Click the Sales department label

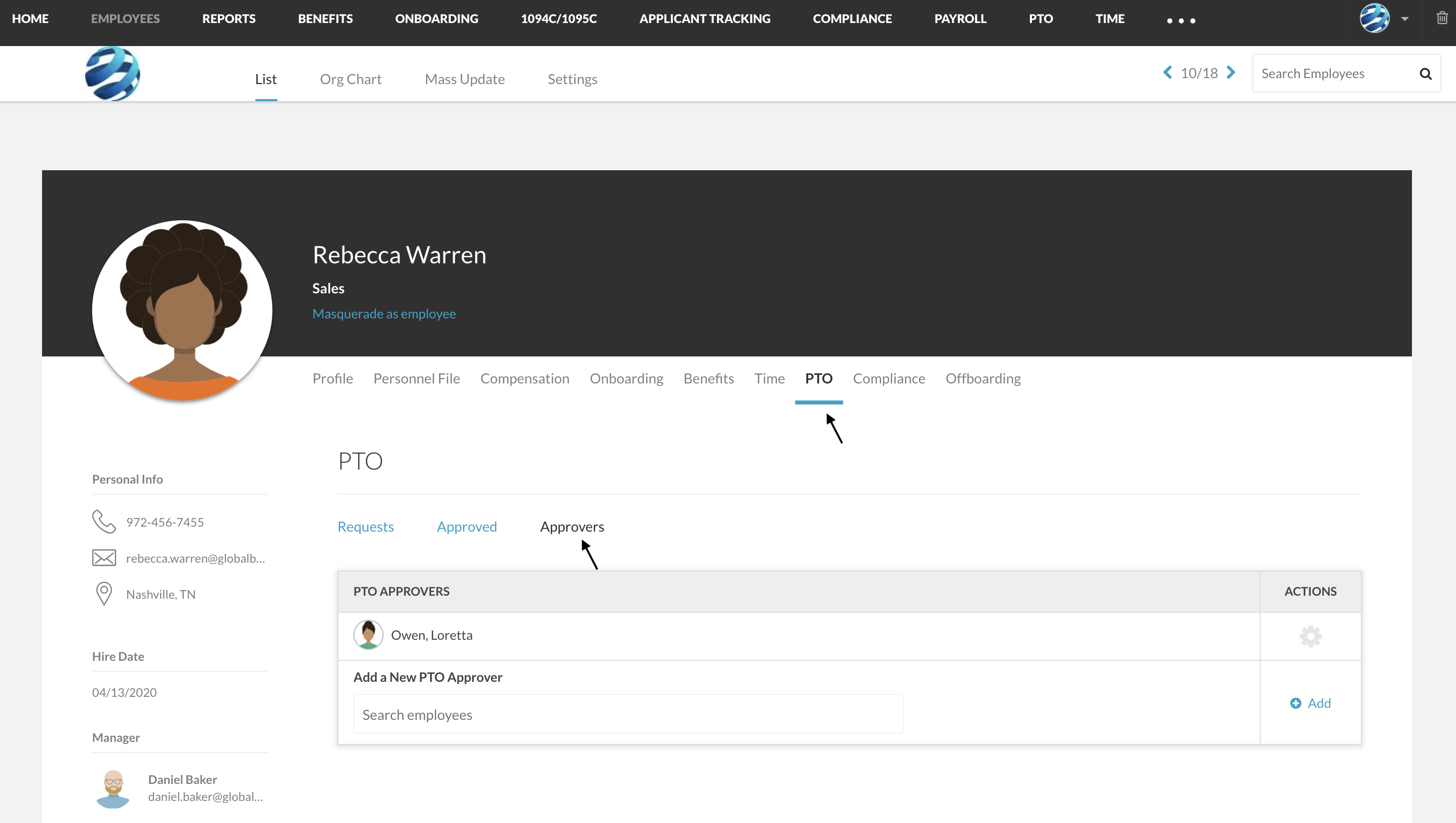point(328,288)
